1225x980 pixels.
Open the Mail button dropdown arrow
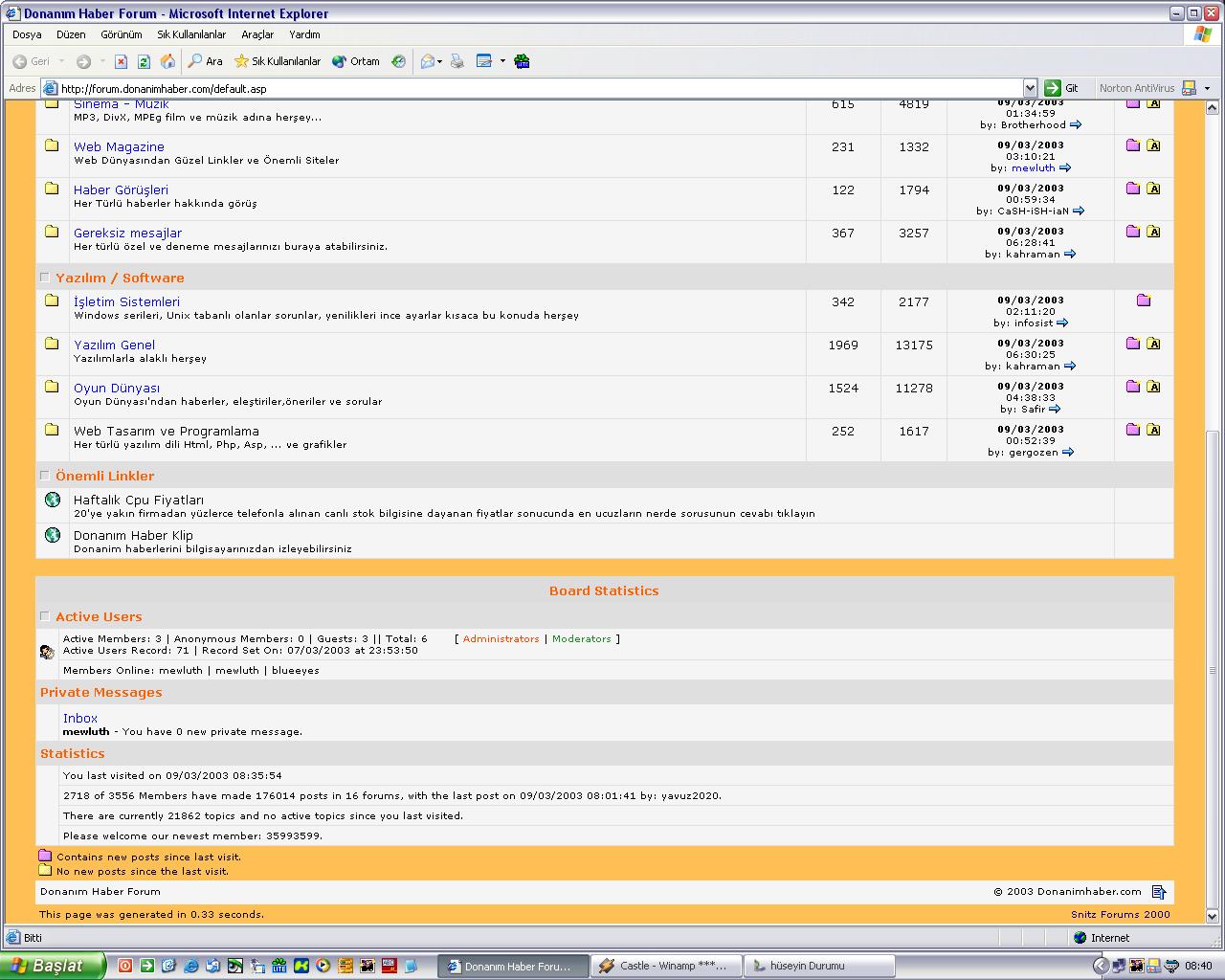click(x=439, y=61)
